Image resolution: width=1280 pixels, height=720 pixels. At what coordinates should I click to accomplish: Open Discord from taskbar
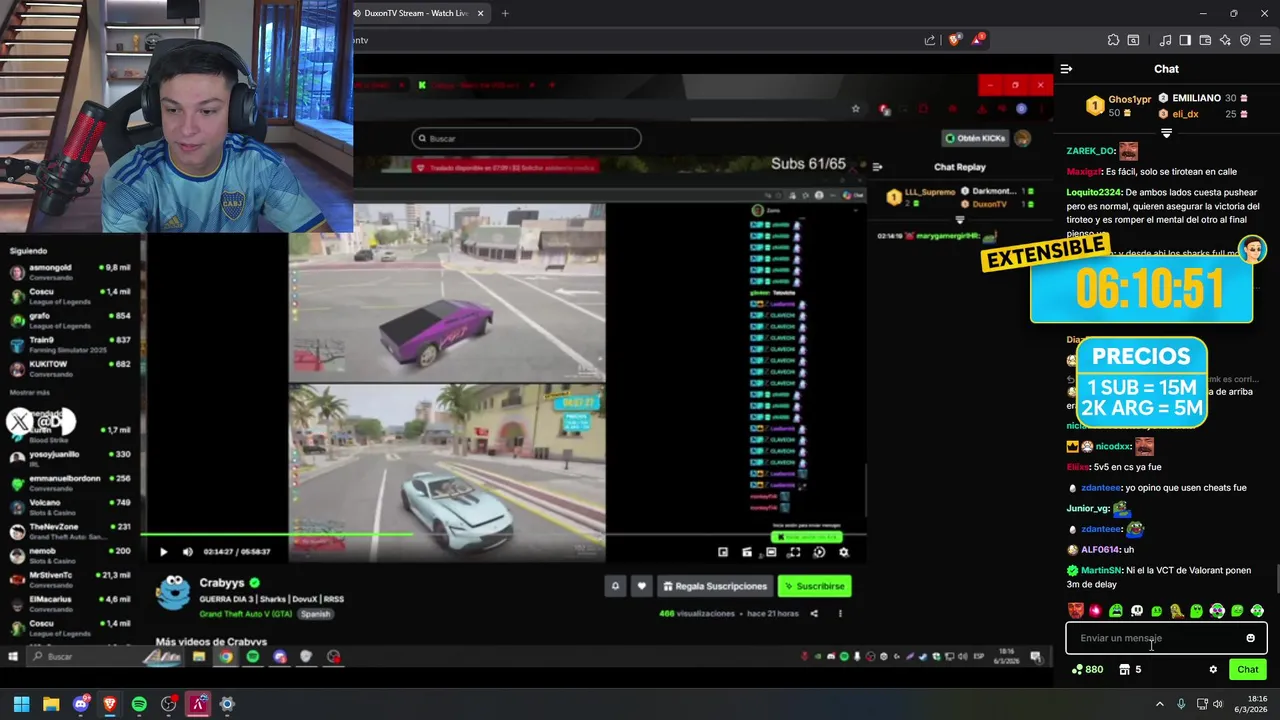[x=80, y=704]
